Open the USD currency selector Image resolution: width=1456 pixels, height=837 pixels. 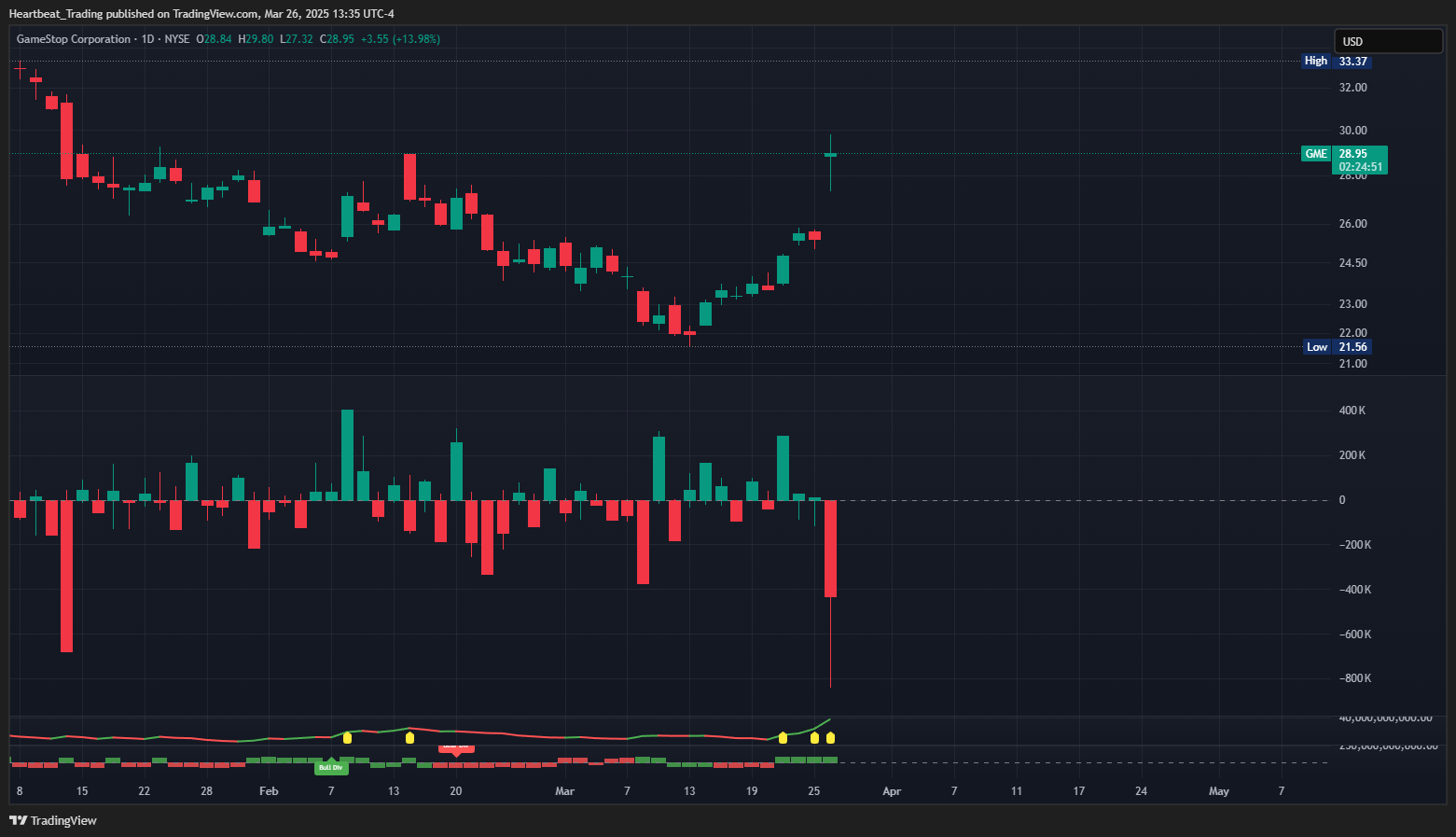point(1388,41)
